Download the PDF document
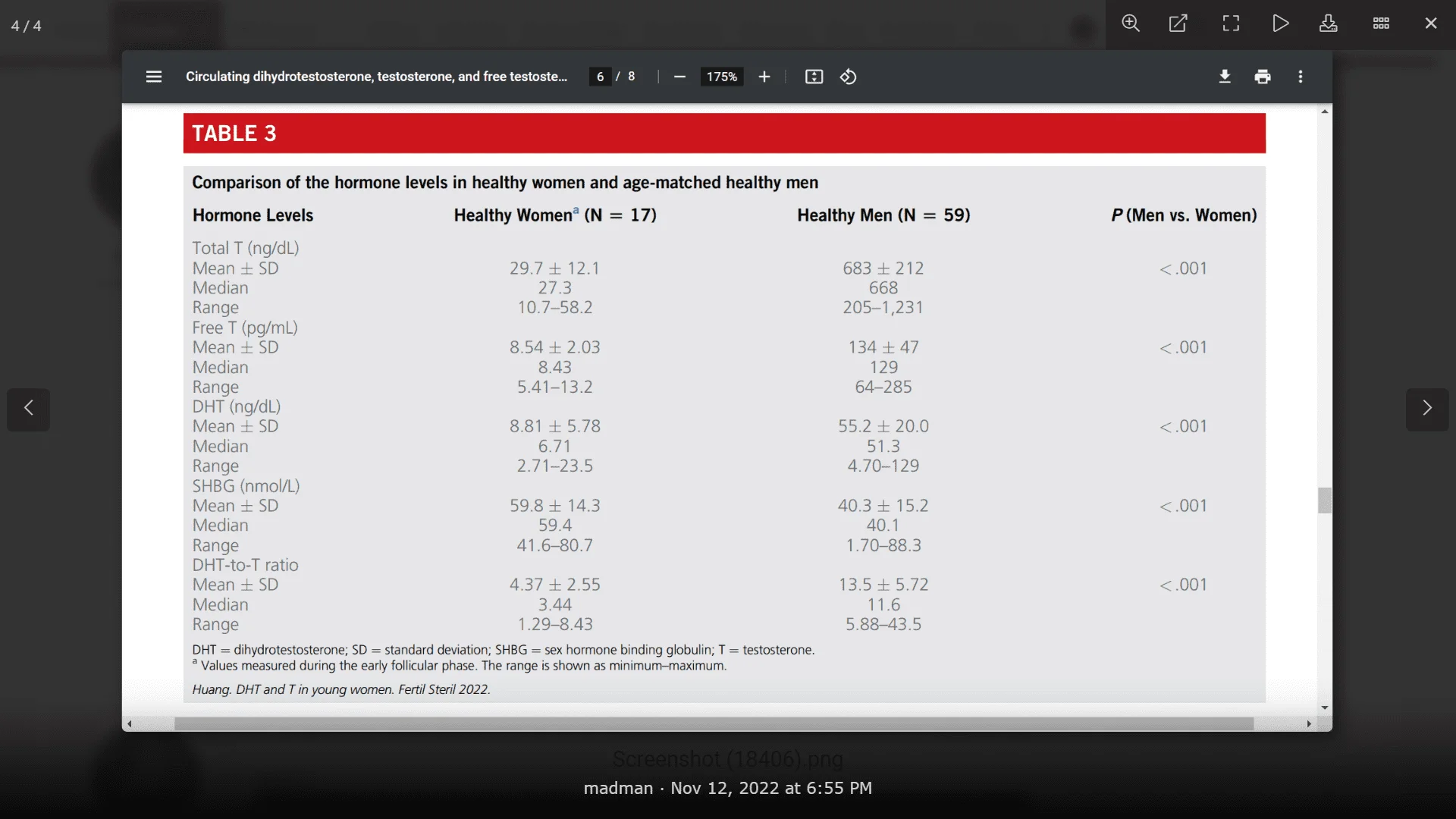Screen dimensions: 1456x819 (1225, 77)
